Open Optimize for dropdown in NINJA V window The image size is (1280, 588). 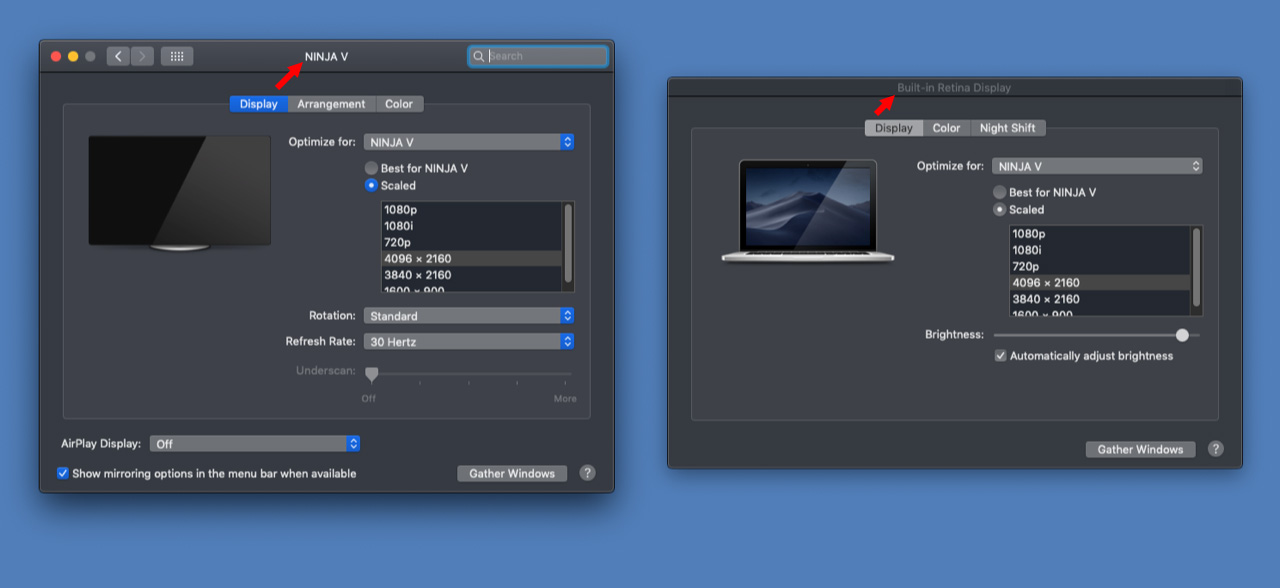[x=469, y=142]
